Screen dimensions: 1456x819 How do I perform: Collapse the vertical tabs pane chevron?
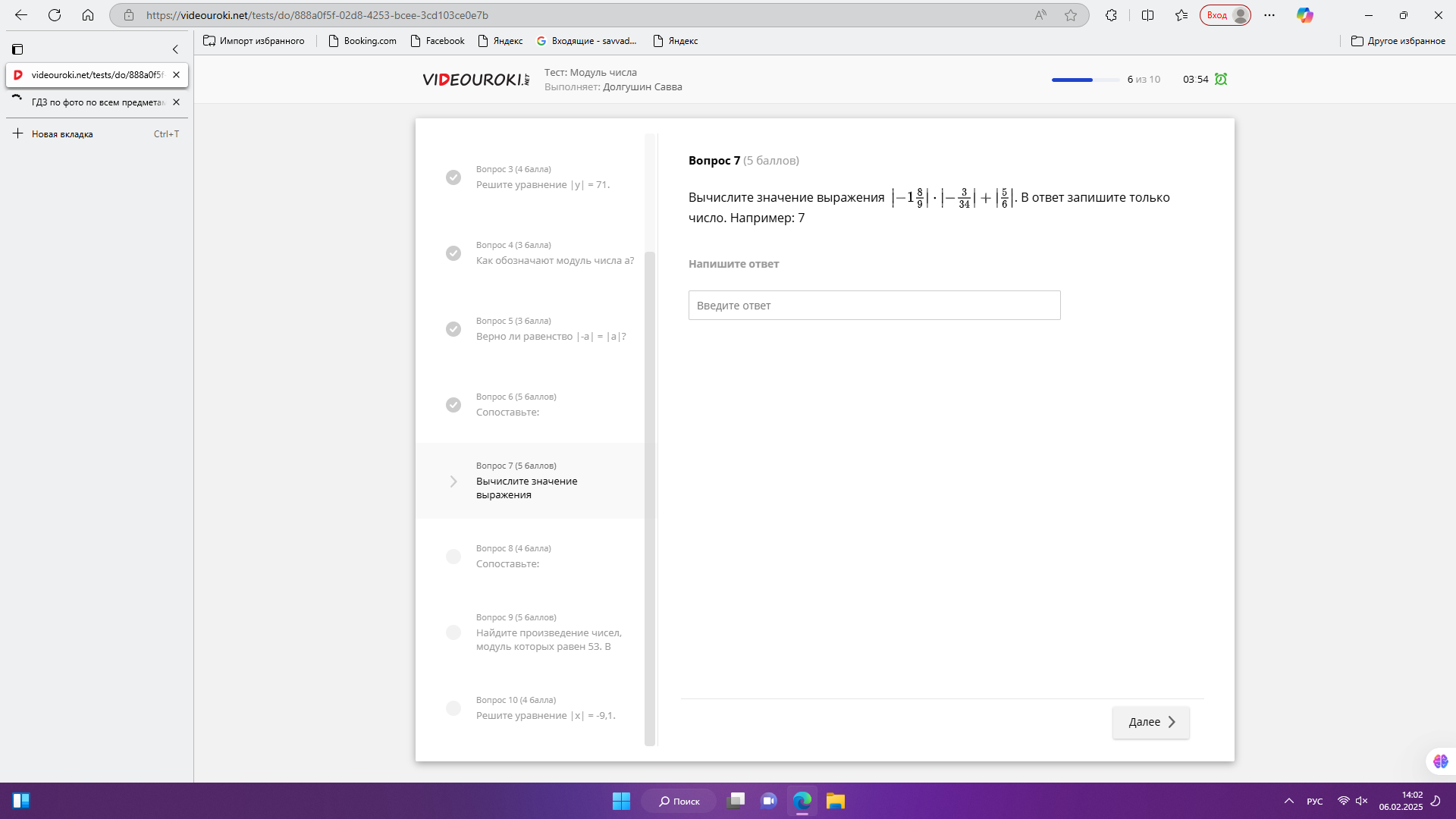coord(175,49)
